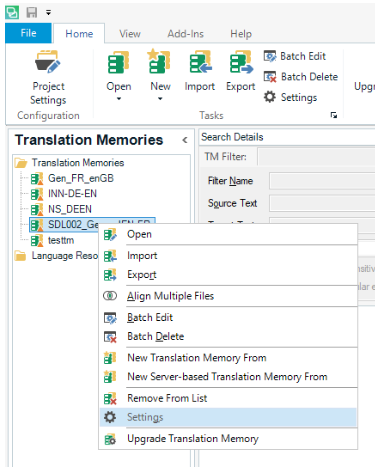Image resolution: width=375 pixels, height=467 pixels.
Task: Collapse the Translation Memories pane chevron
Action: [185, 140]
